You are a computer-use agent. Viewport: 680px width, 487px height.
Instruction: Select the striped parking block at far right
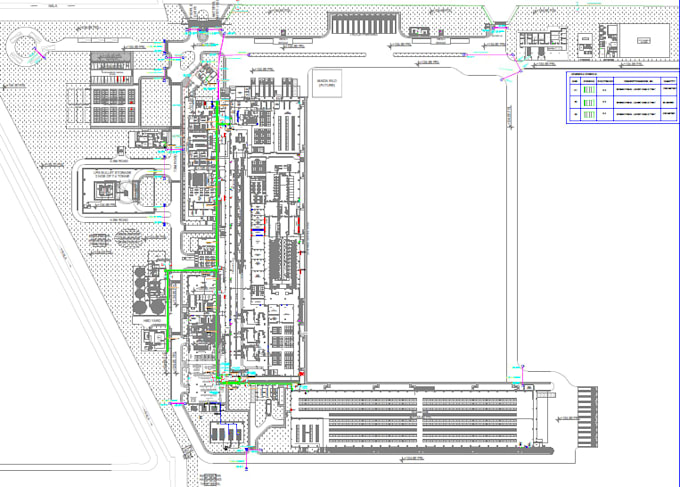(x=587, y=417)
